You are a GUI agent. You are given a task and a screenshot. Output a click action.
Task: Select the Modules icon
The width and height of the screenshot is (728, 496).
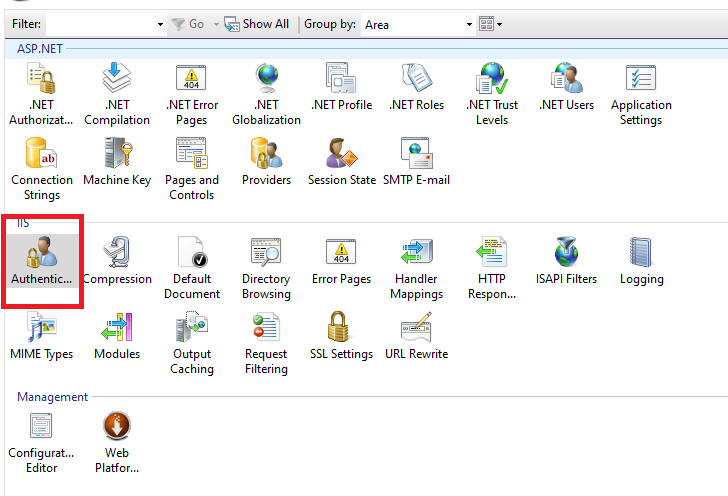click(117, 336)
